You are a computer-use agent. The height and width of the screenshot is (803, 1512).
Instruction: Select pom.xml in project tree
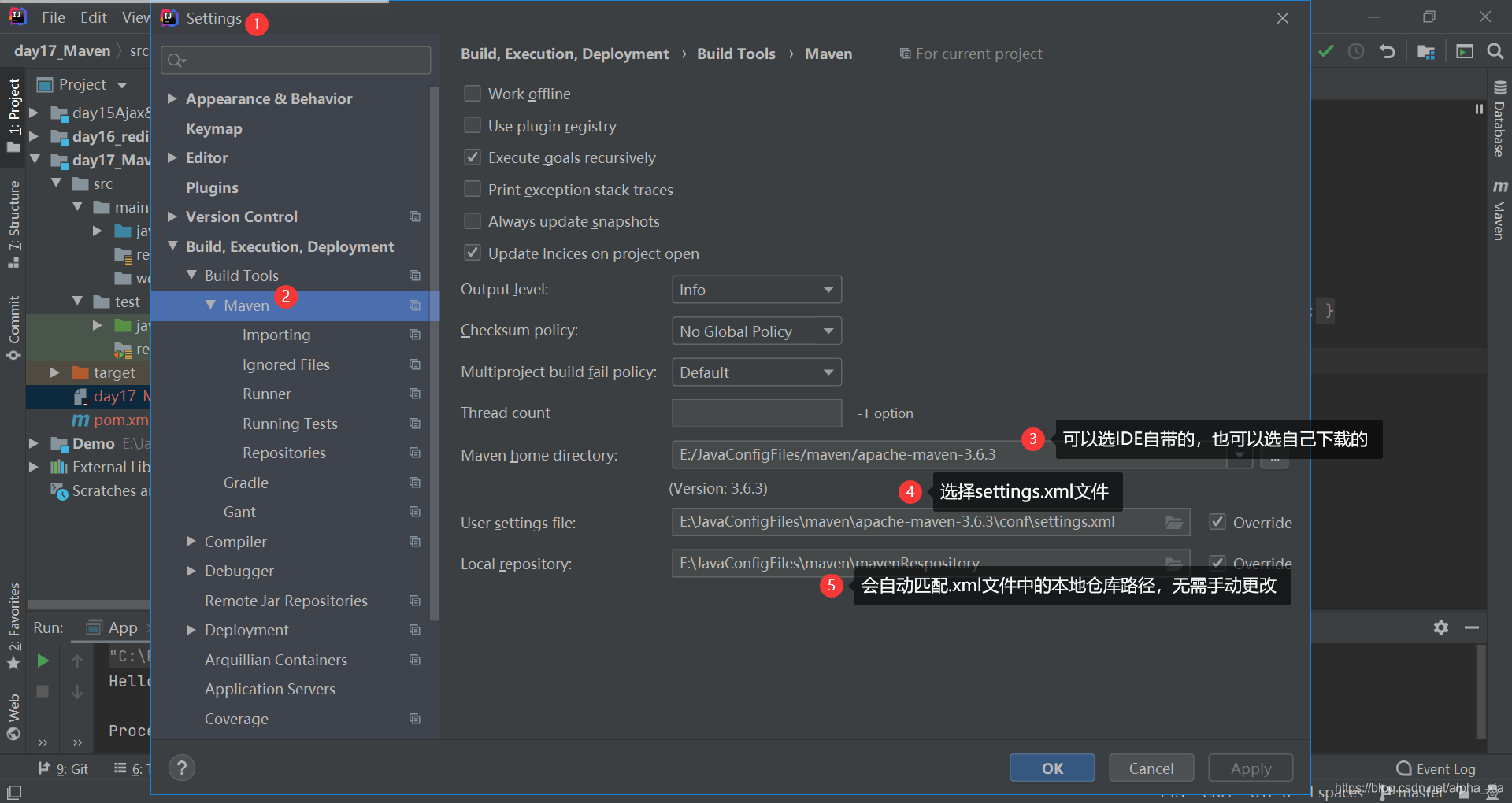(110, 420)
